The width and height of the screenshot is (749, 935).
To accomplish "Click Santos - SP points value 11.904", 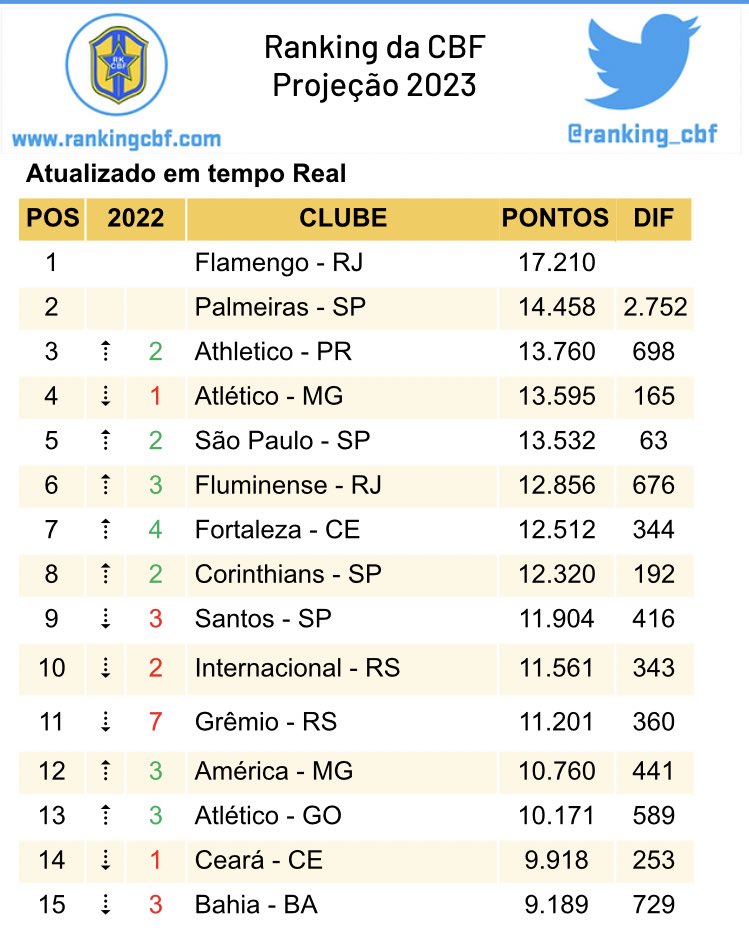I will click(x=556, y=619).
